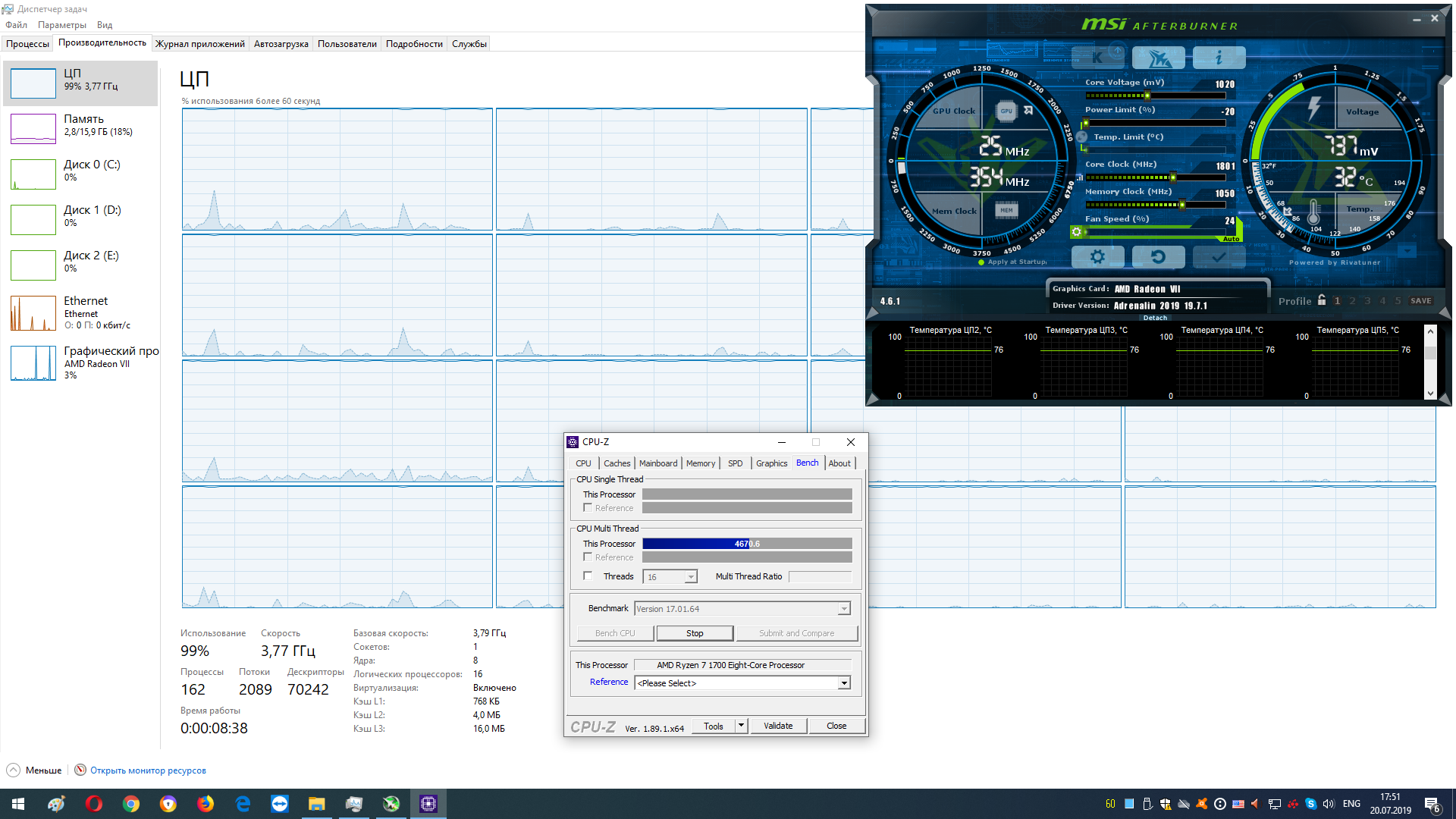
Task: Click the Apply checkmark icon in Afterburner
Action: point(1219,257)
